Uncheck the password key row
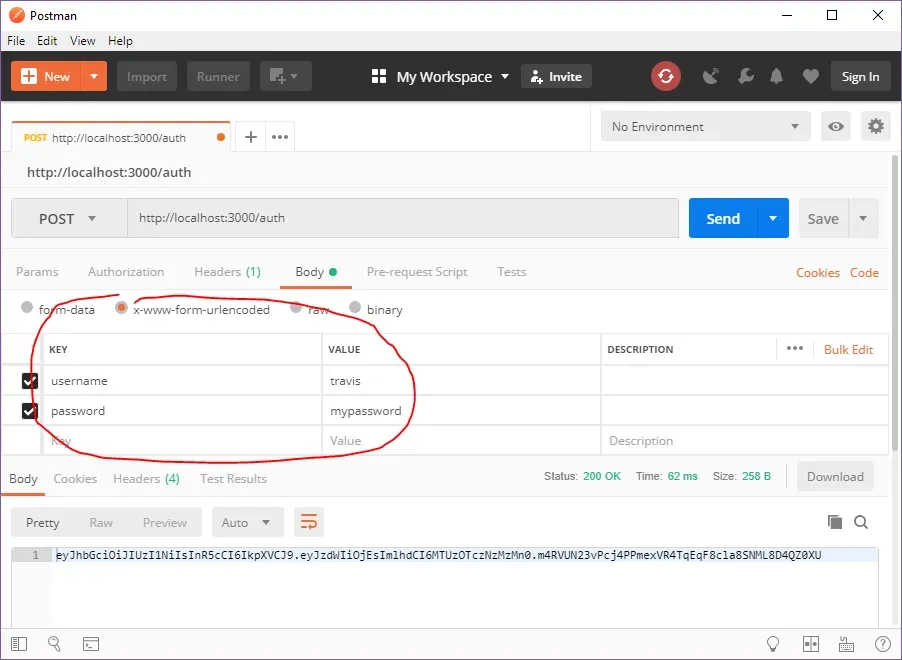902x660 pixels. (x=29, y=410)
